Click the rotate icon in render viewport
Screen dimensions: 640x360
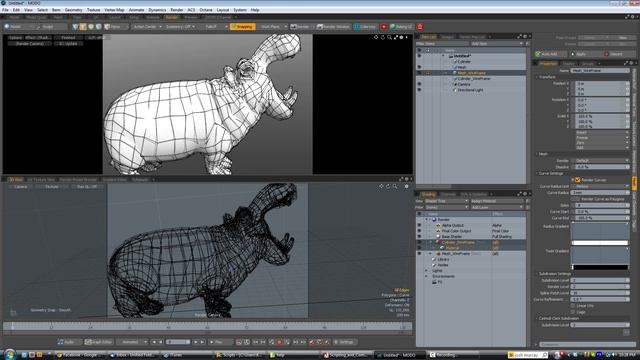coord(383,37)
